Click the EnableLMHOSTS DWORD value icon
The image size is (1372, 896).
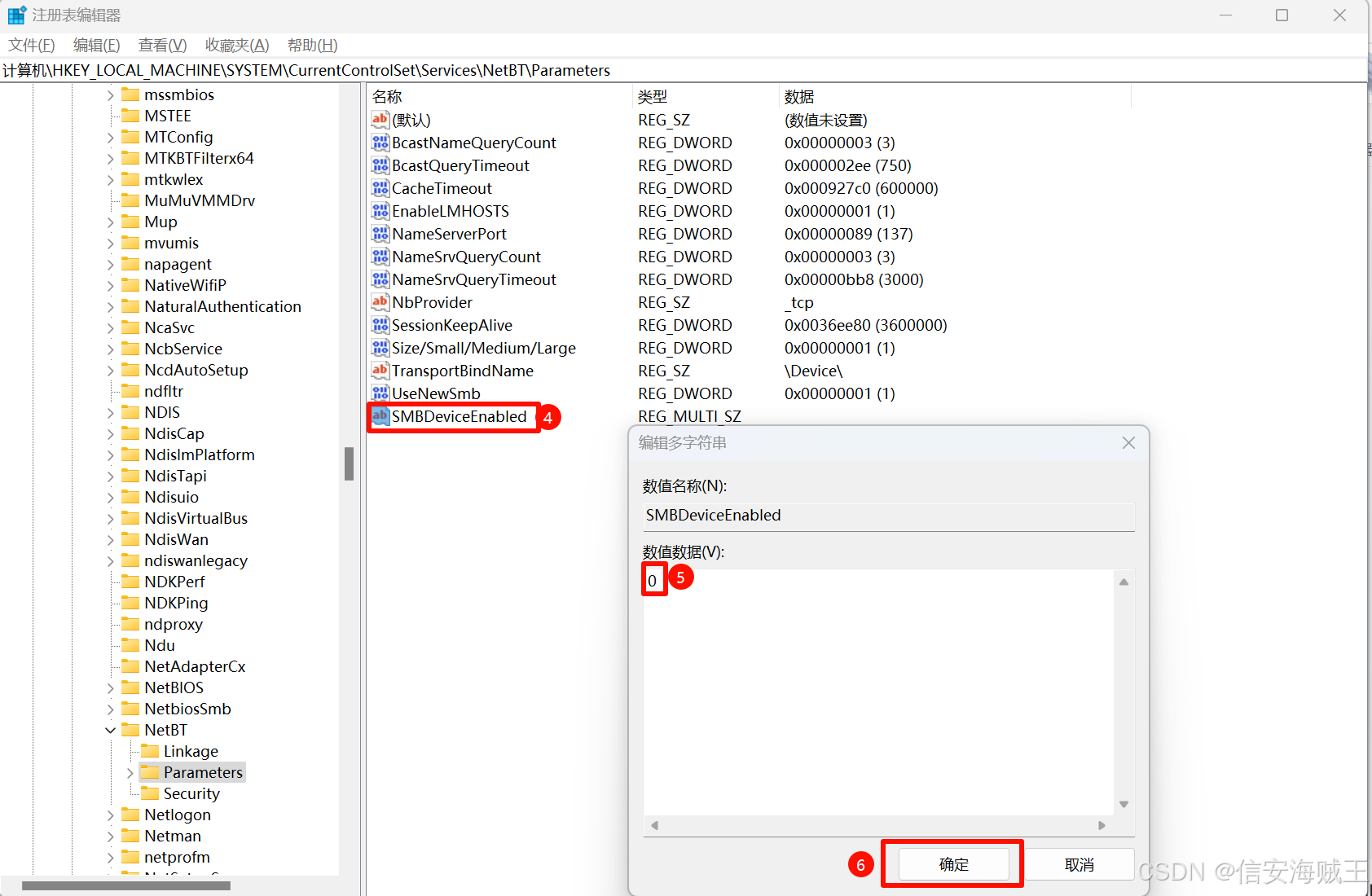coord(380,211)
